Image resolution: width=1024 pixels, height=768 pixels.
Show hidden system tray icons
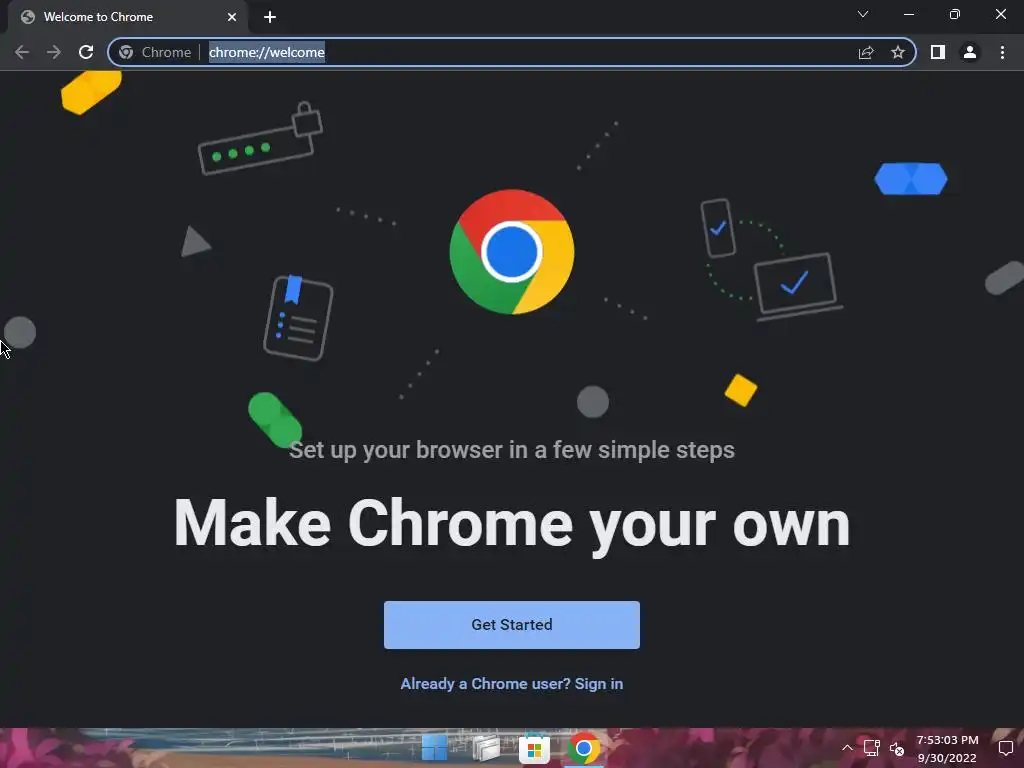coord(847,748)
